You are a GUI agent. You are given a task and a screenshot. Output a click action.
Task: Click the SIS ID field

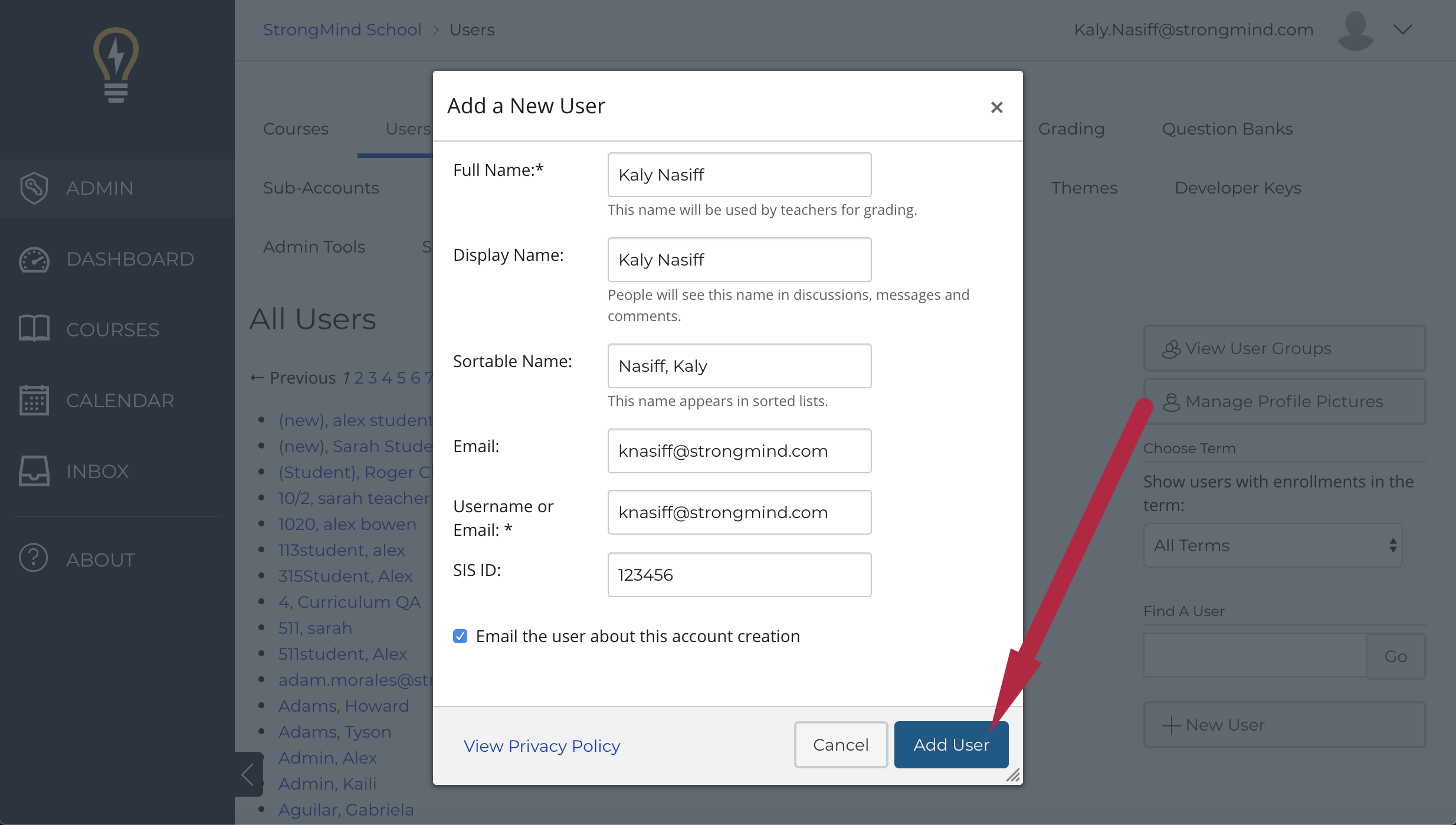tap(739, 575)
